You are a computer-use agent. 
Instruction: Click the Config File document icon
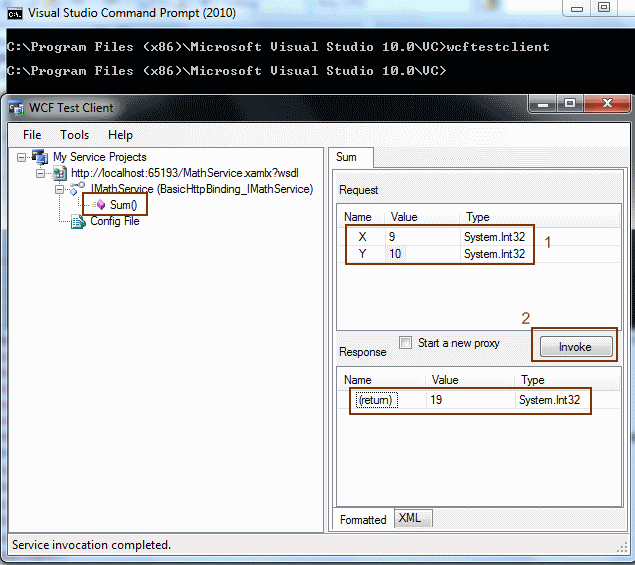78,221
